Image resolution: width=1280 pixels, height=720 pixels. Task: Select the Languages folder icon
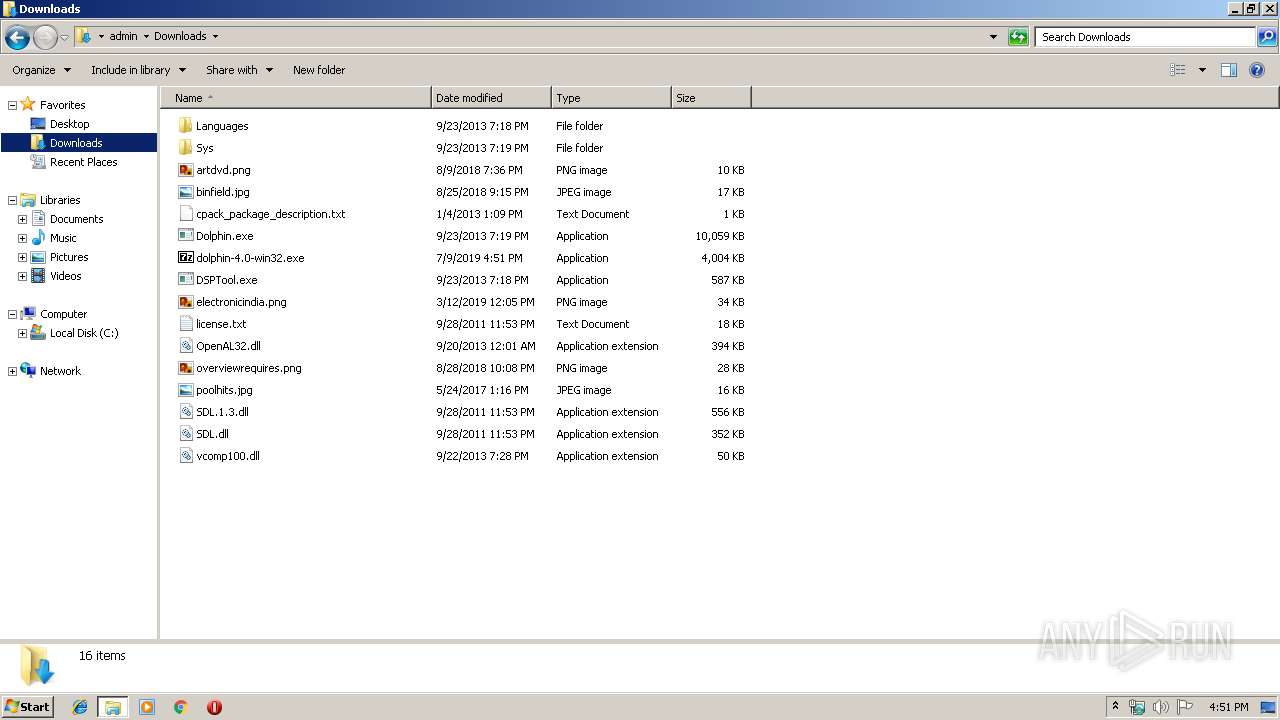[185, 126]
